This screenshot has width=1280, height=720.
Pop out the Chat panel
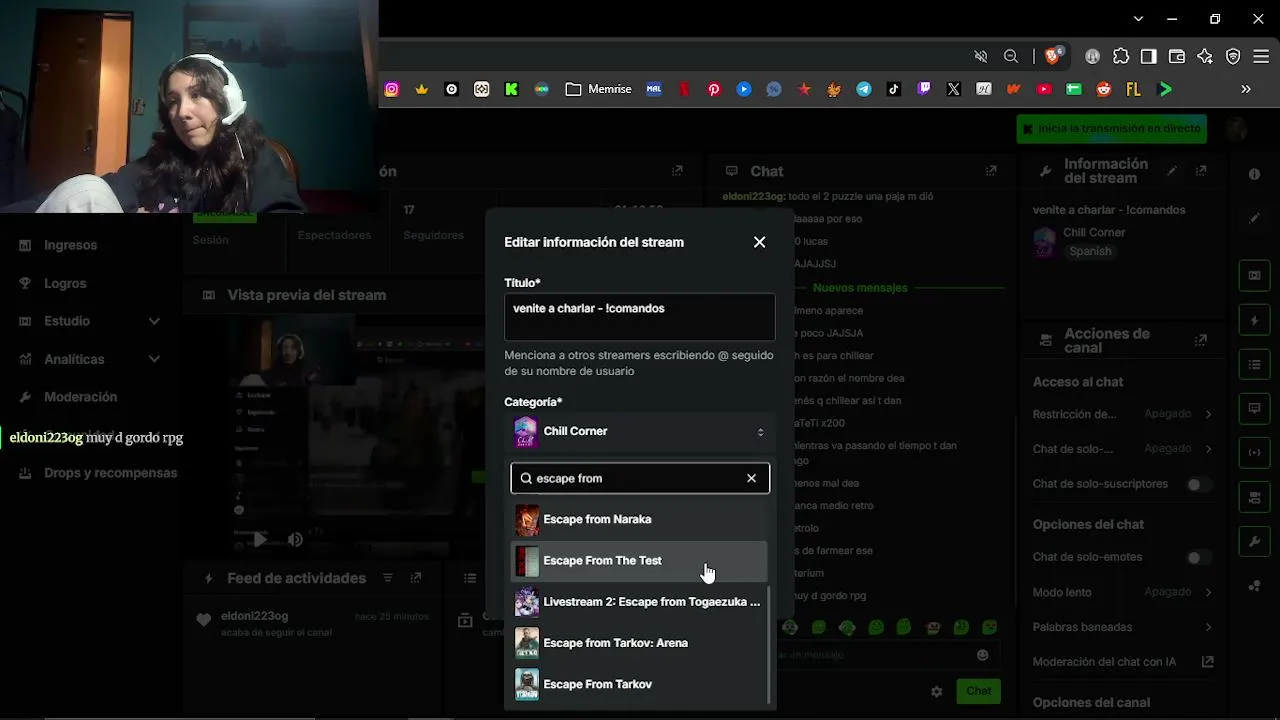coord(991,171)
